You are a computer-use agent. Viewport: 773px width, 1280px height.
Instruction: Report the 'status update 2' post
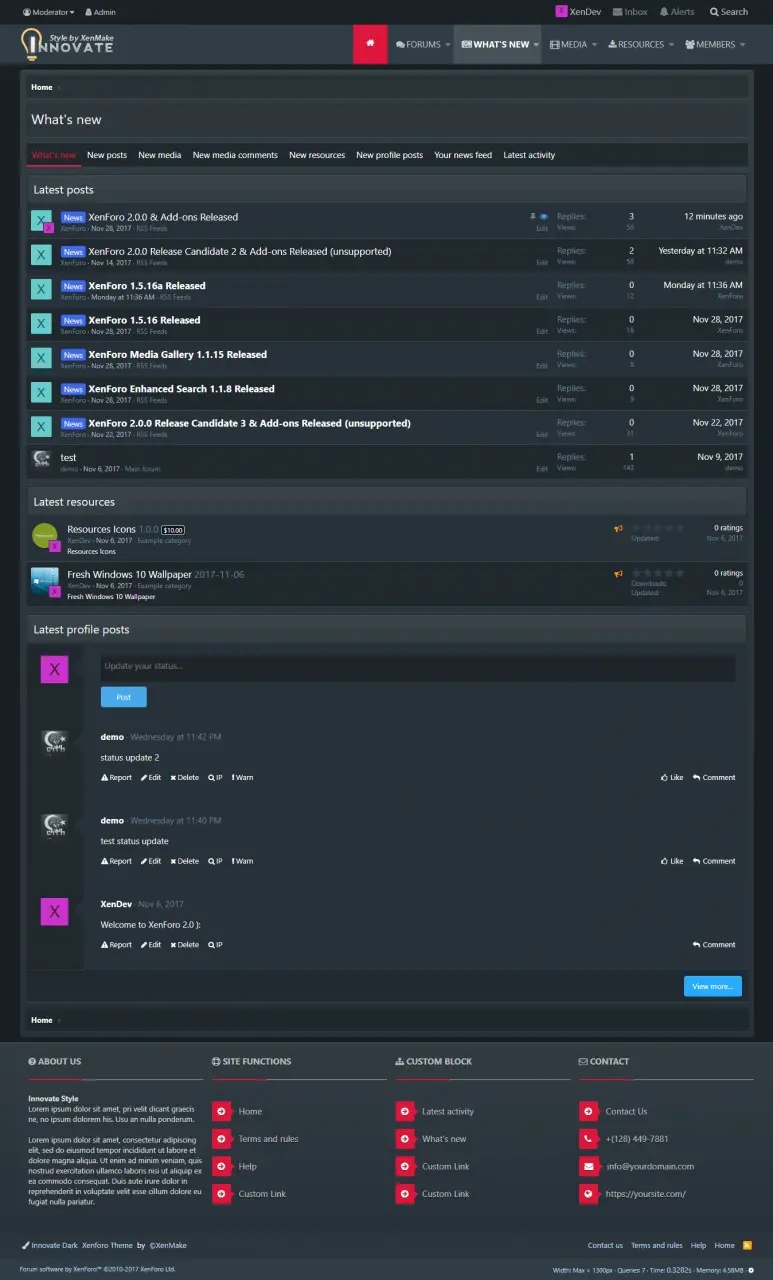pos(116,777)
